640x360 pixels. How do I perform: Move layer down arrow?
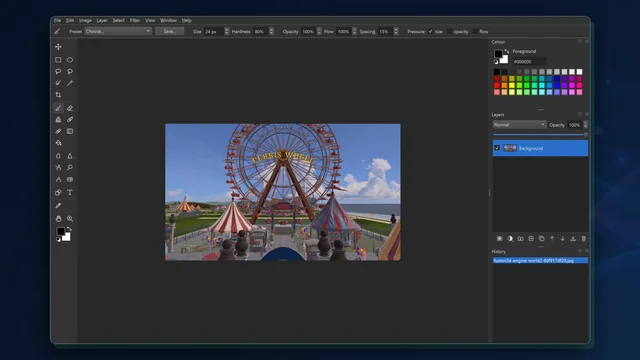562,239
